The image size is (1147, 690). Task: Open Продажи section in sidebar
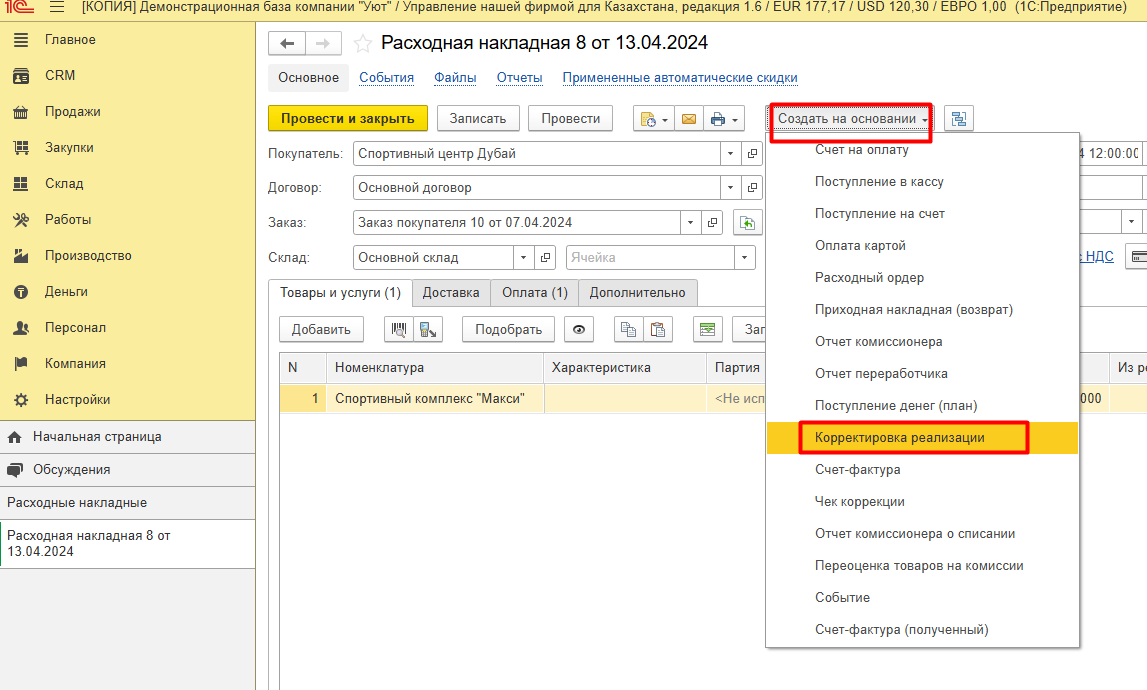(72, 112)
